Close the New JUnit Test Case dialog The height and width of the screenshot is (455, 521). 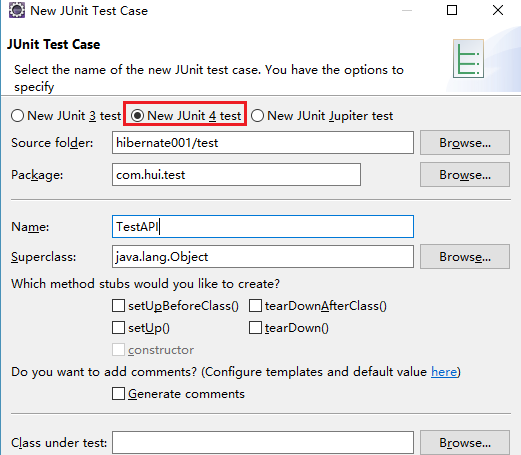[x=498, y=10]
